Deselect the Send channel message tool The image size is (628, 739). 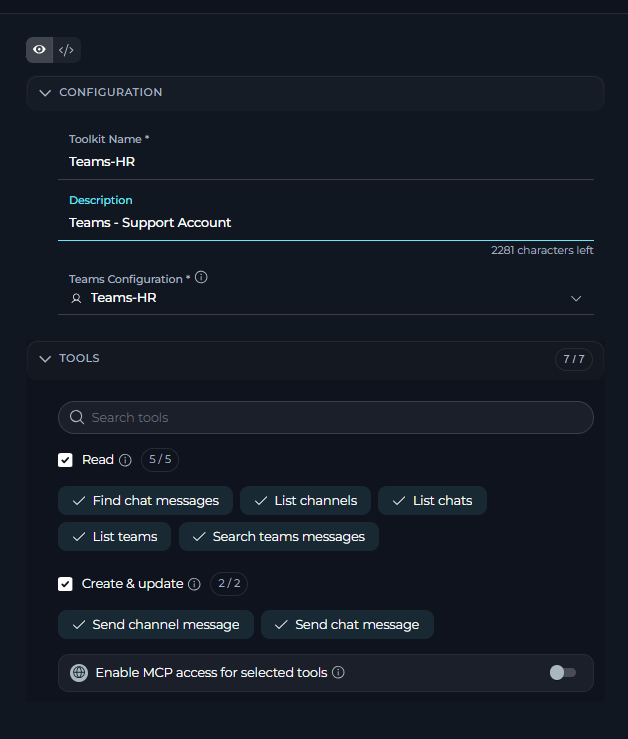[x=156, y=624]
